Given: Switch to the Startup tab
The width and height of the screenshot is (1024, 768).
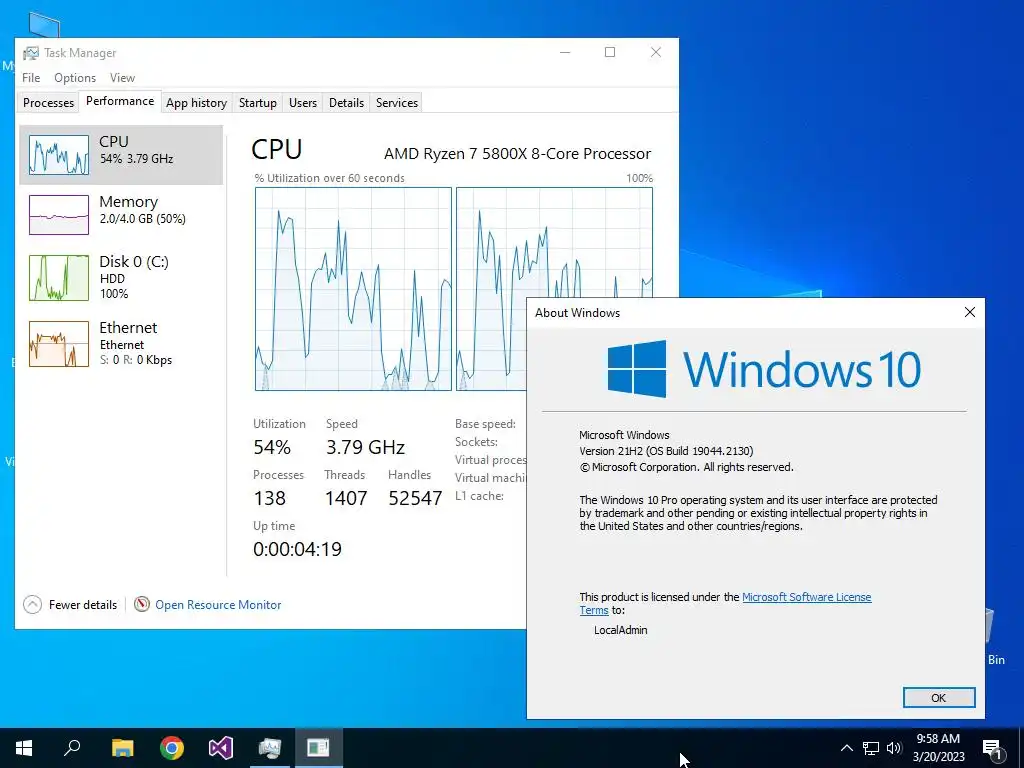Looking at the screenshot, I should pyautogui.click(x=257, y=103).
